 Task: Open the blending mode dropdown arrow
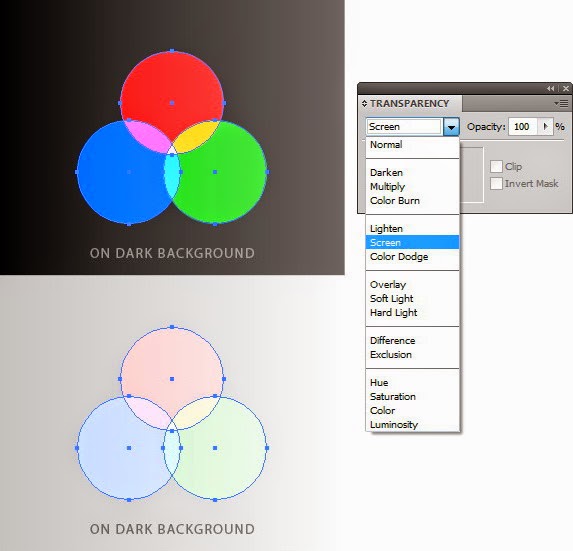[451, 127]
